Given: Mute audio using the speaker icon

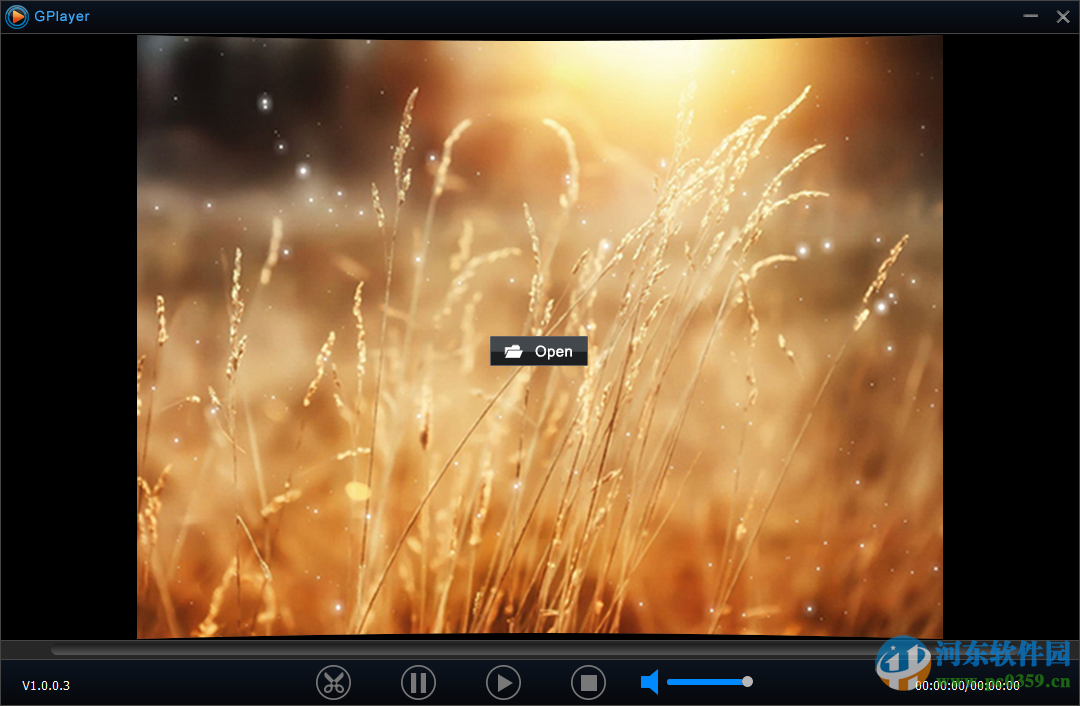Looking at the screenshot, I should tap(649, 682).
